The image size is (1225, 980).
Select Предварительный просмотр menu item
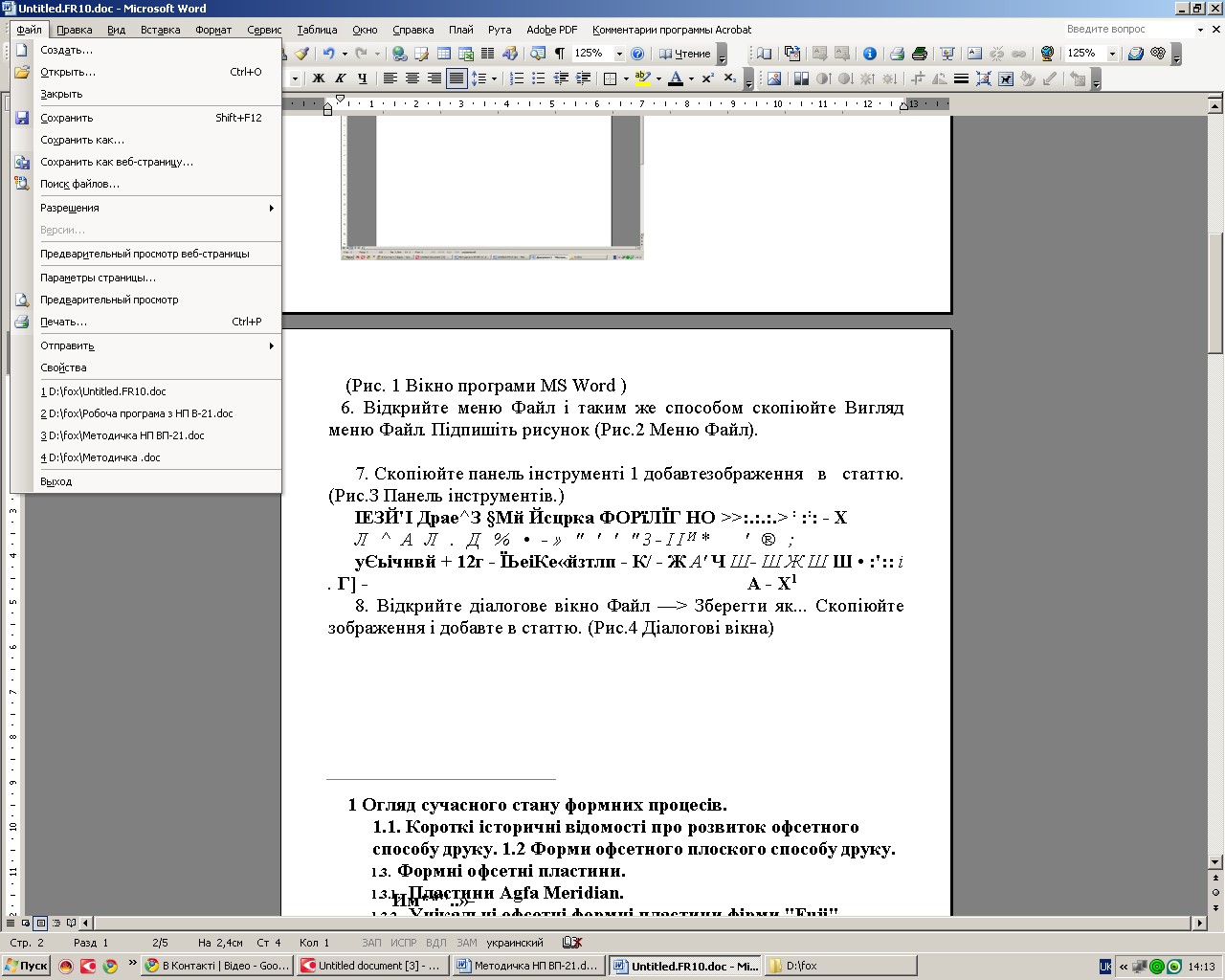click(145, 300)
